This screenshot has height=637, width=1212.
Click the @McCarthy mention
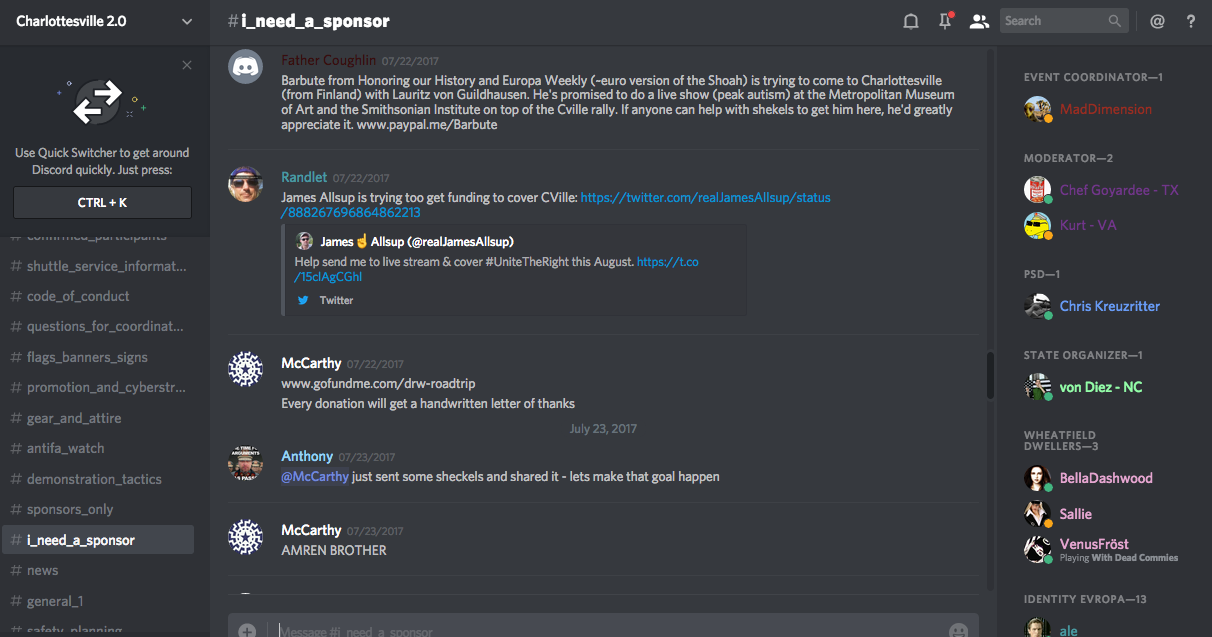coord(315,477)
